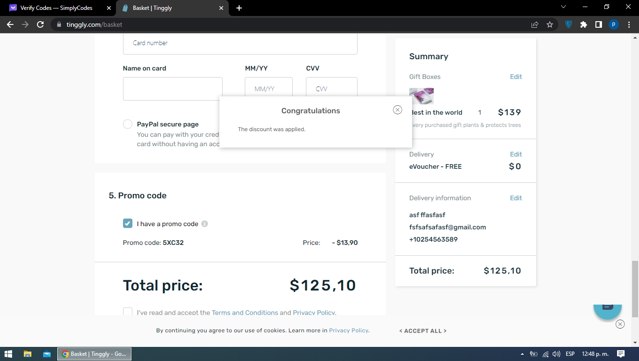639x361 pixels.
Task: Open File Explorer from taskbar
Action: pyautogui.click(x=27, y=354)
